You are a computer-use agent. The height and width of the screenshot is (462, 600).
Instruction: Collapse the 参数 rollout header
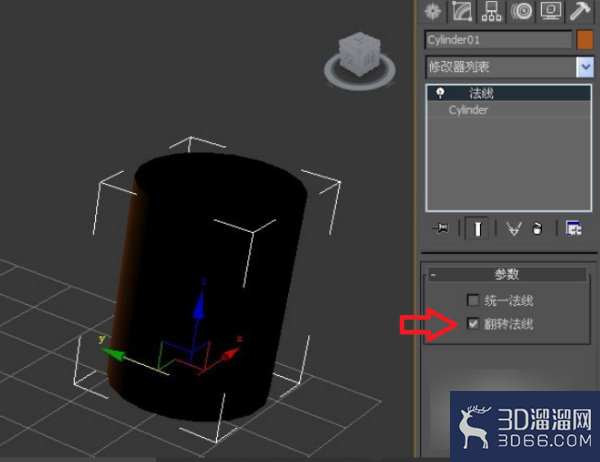point(507,274)
